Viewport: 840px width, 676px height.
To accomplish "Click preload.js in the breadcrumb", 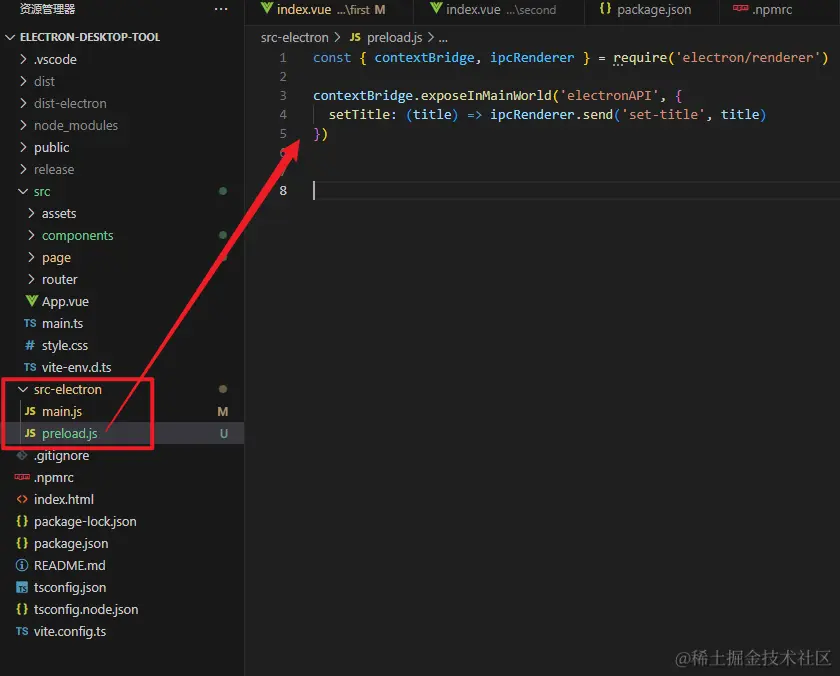I will (x=395, y=37).
